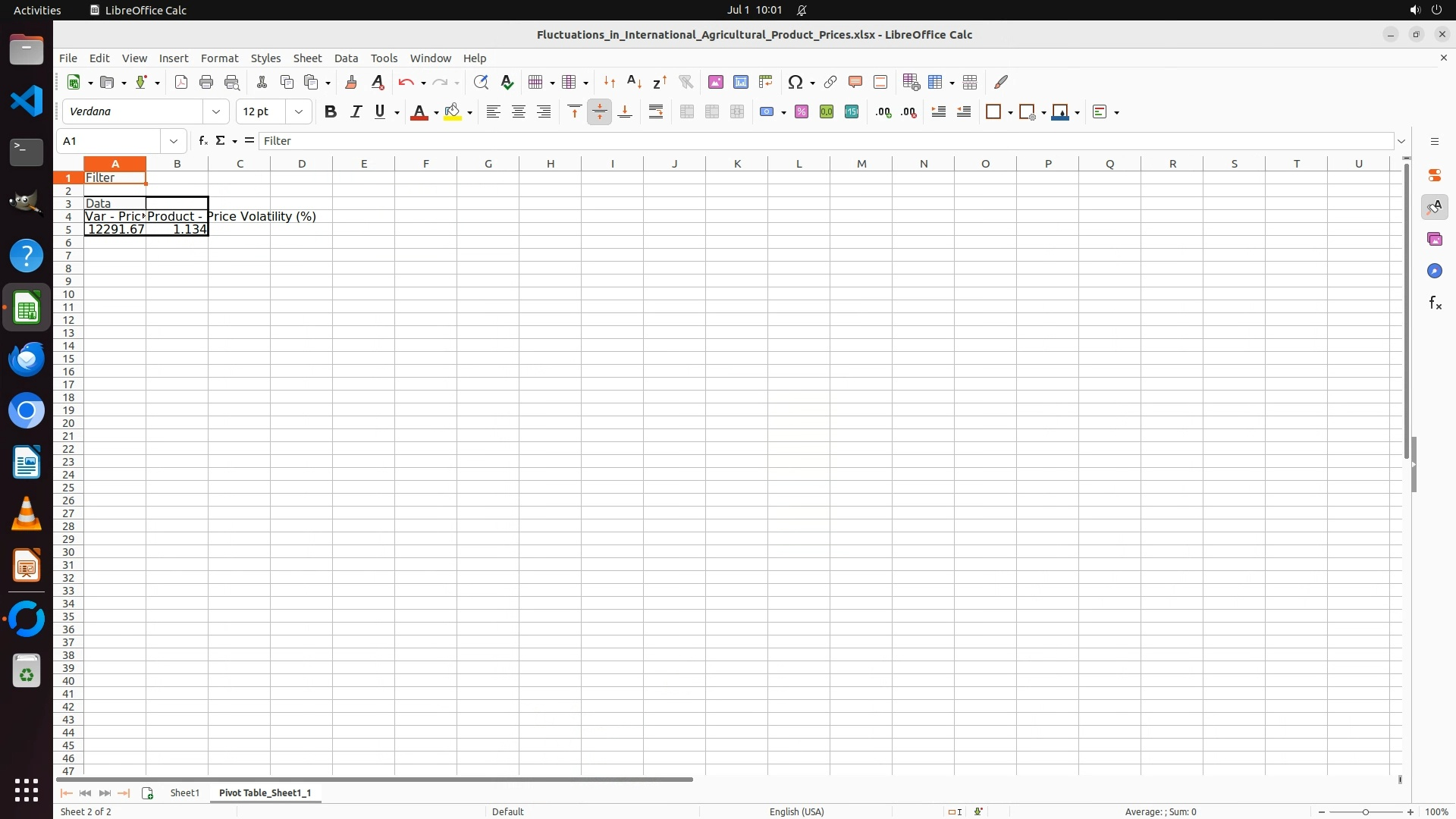
Task: Click the Format as Percent icon
Action: 802,112
